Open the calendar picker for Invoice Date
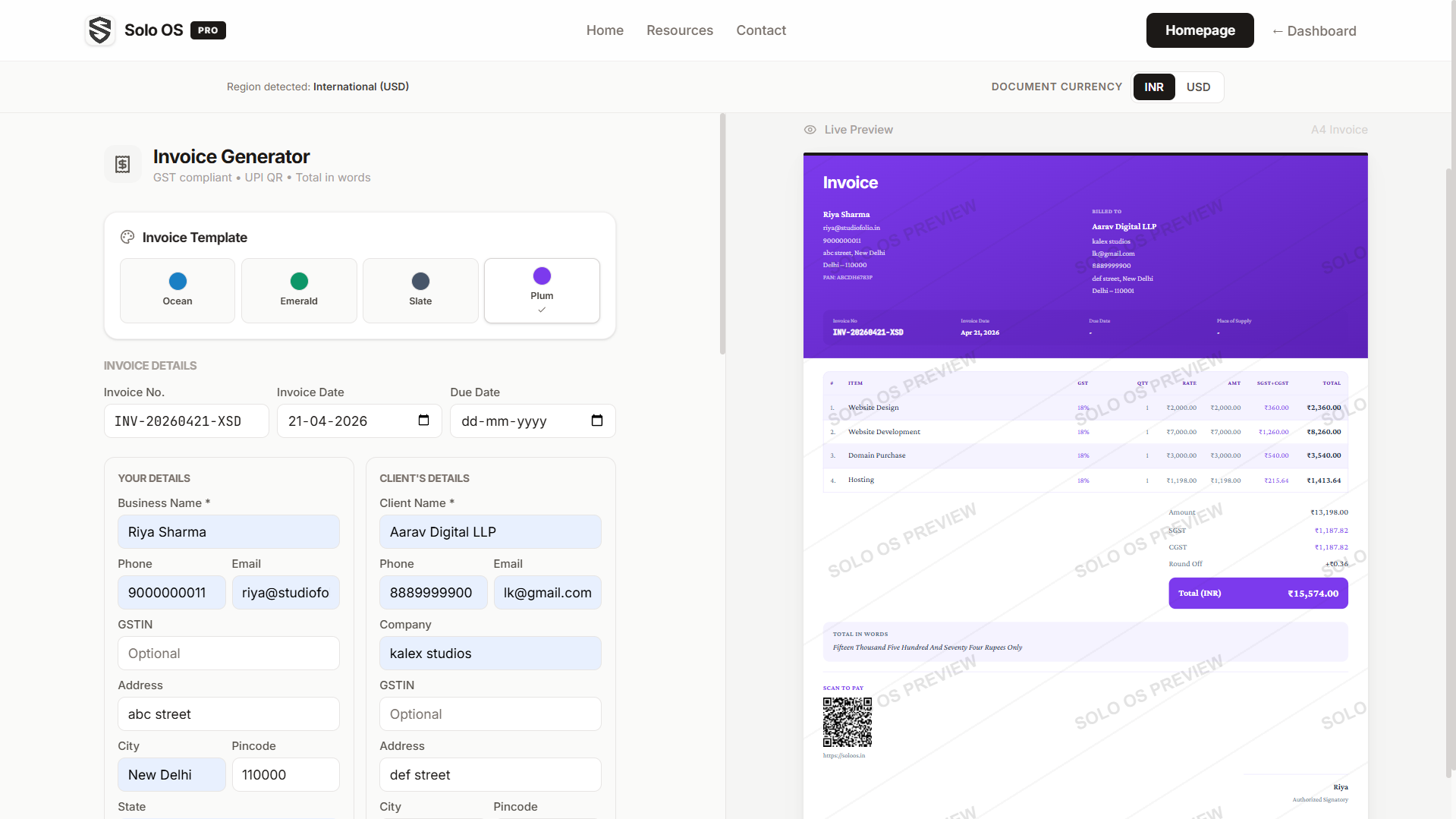This screenshot has width=1456, height=819. (x=423, y=421)
